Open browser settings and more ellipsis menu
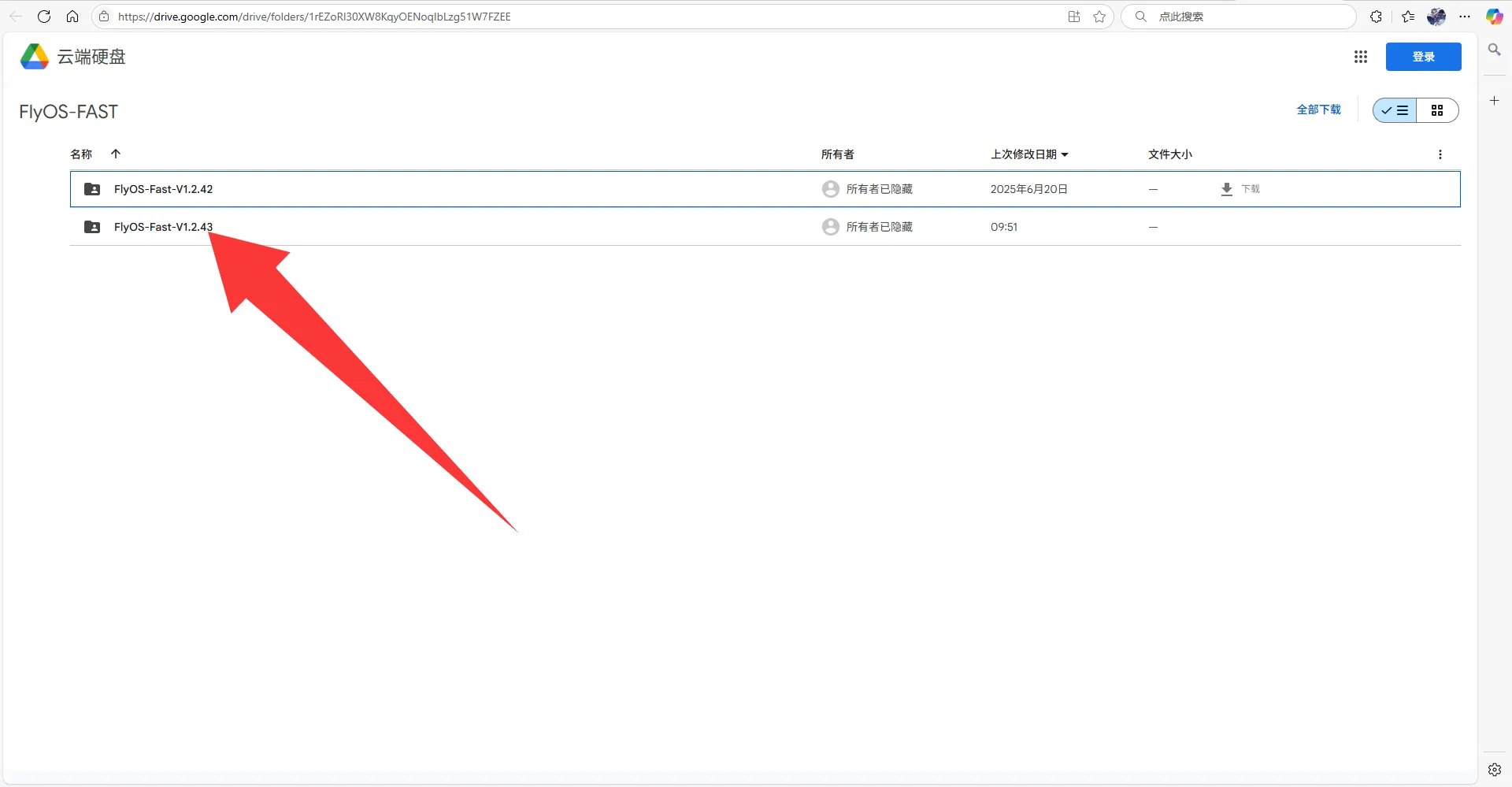The height and width of the screenshot is (787, 1512). (1465, 17)
